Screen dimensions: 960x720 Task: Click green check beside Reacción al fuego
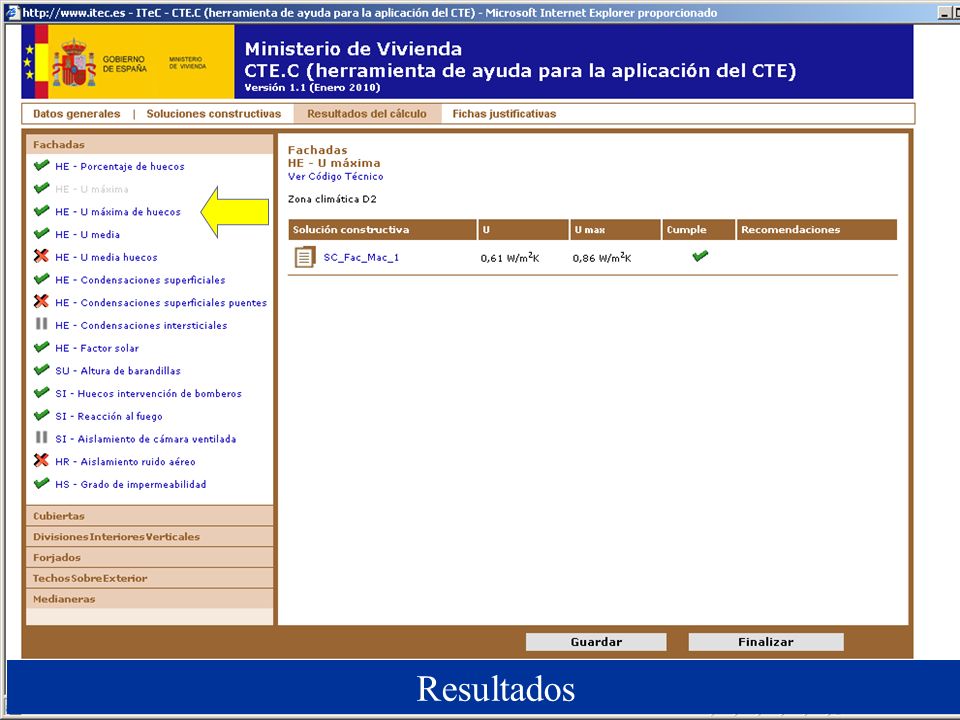[x=42, y=415]
